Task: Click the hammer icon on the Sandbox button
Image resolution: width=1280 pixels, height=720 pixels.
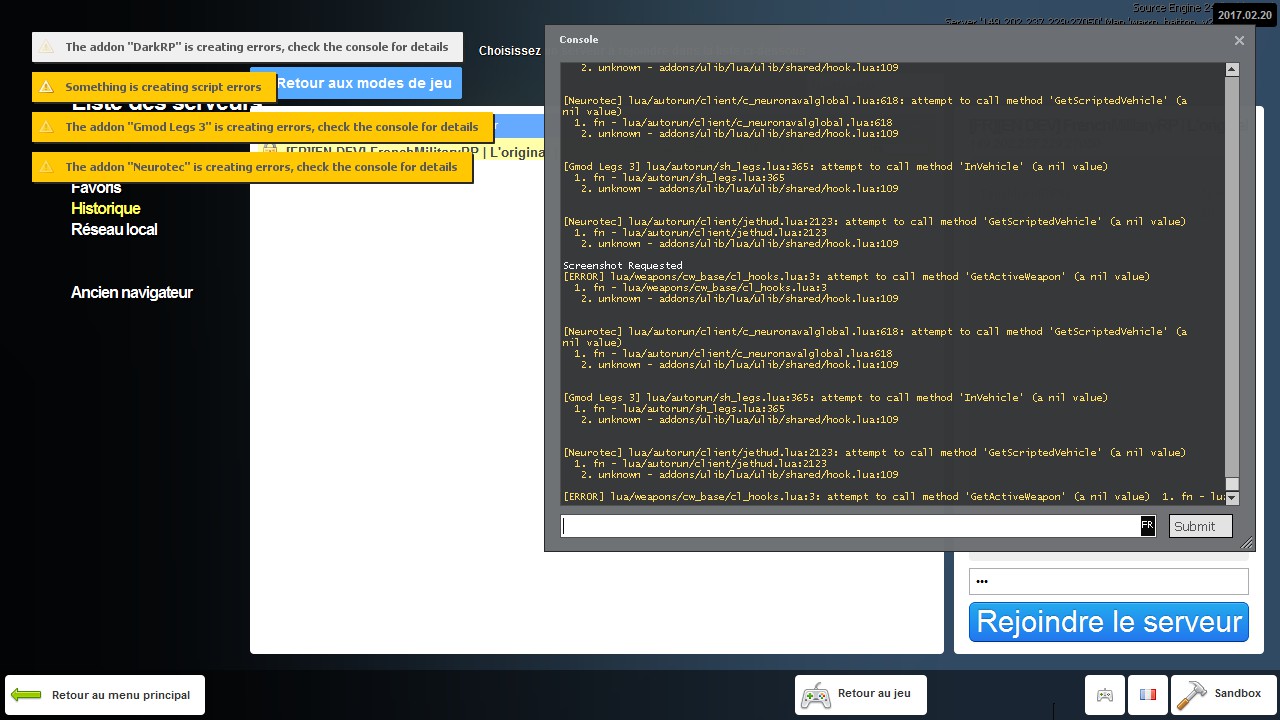Action: [x=1192, y=694]
